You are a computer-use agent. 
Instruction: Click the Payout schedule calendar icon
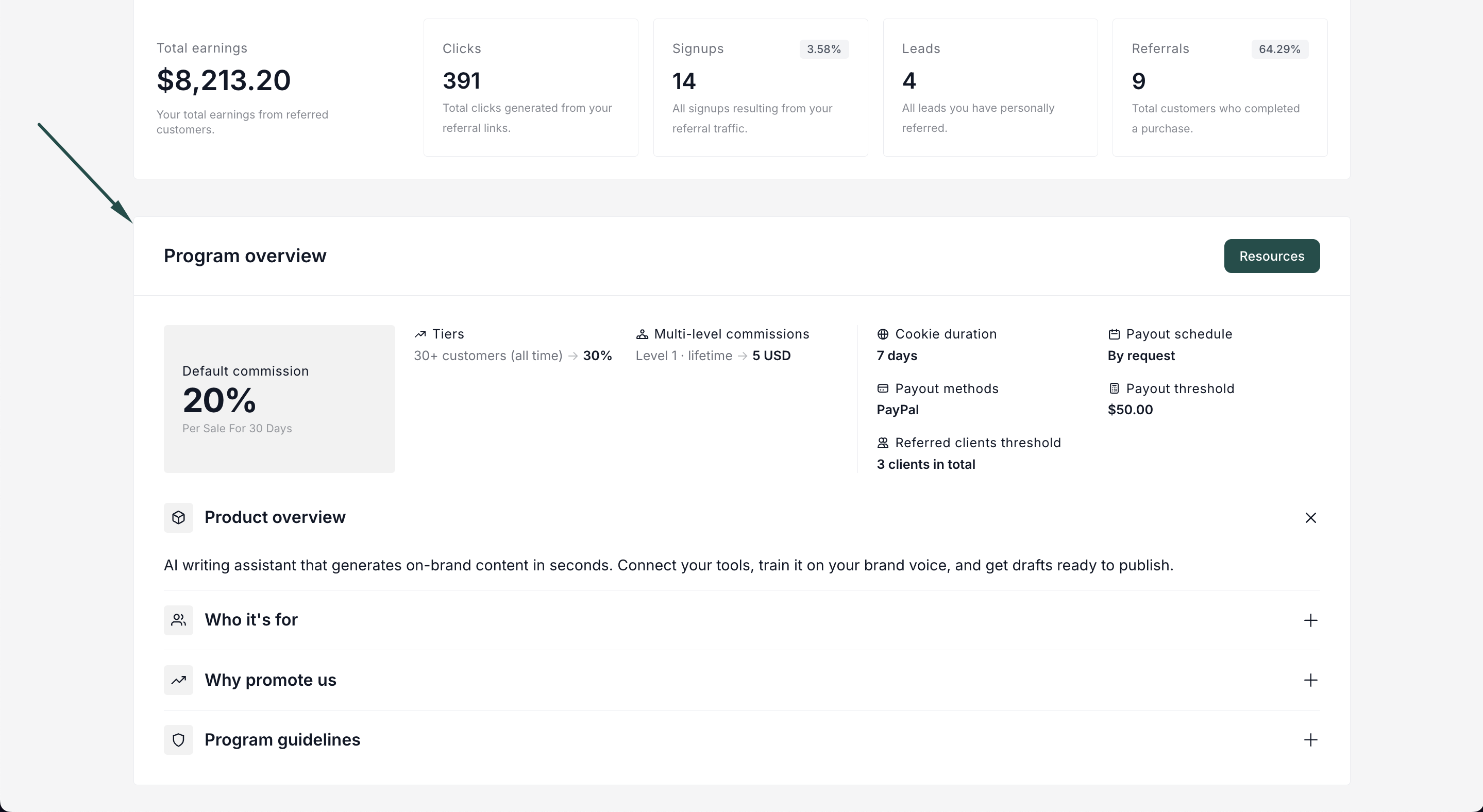click(1114, 334)
